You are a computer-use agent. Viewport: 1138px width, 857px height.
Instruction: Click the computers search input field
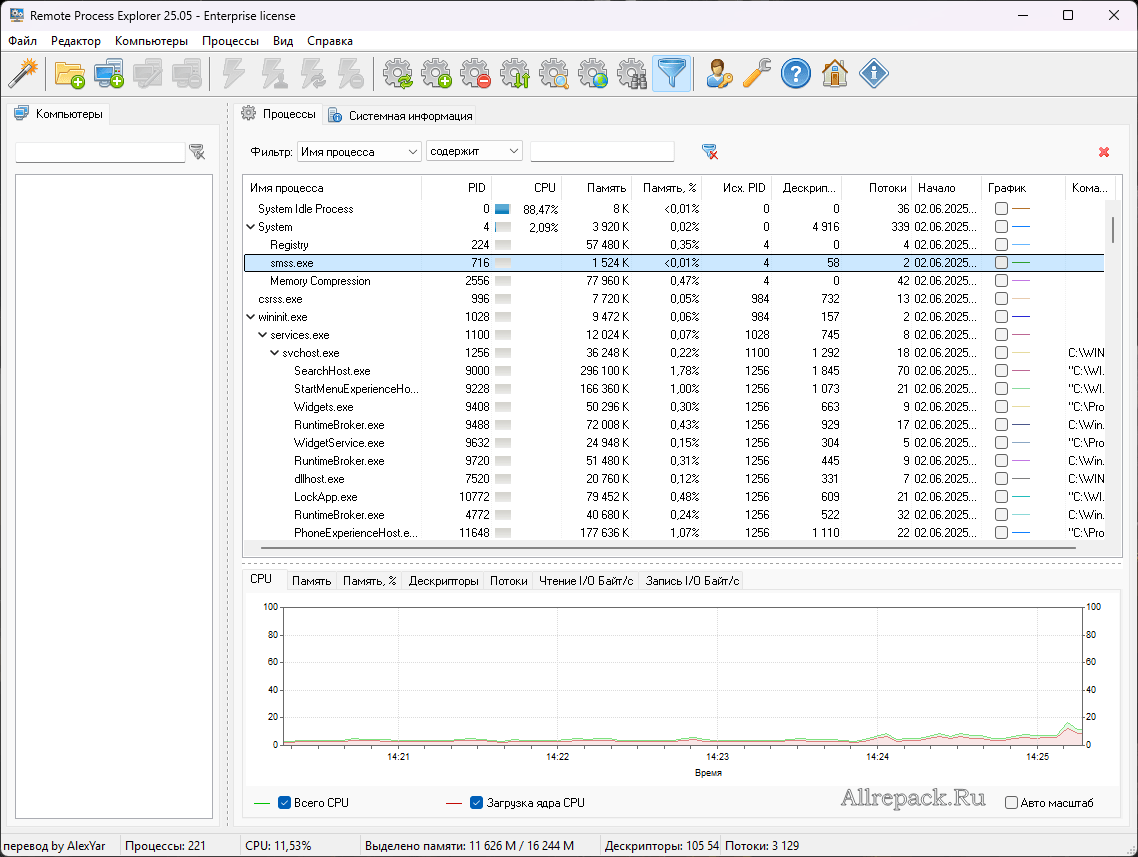(100, 152)
